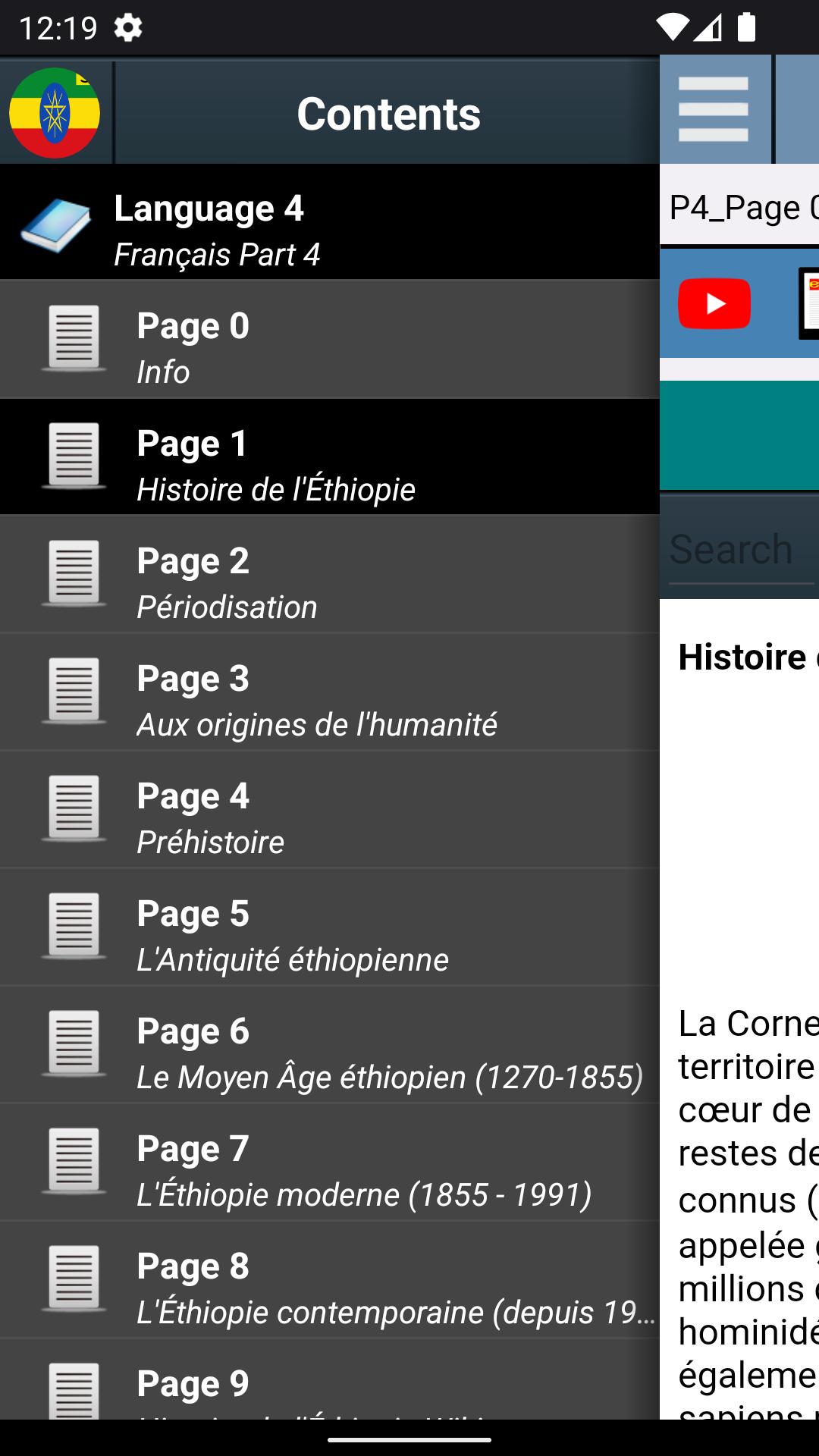
Task: Open Page 6 Le Moyen Âge éthiopien
Action: tap(330, 1045)
